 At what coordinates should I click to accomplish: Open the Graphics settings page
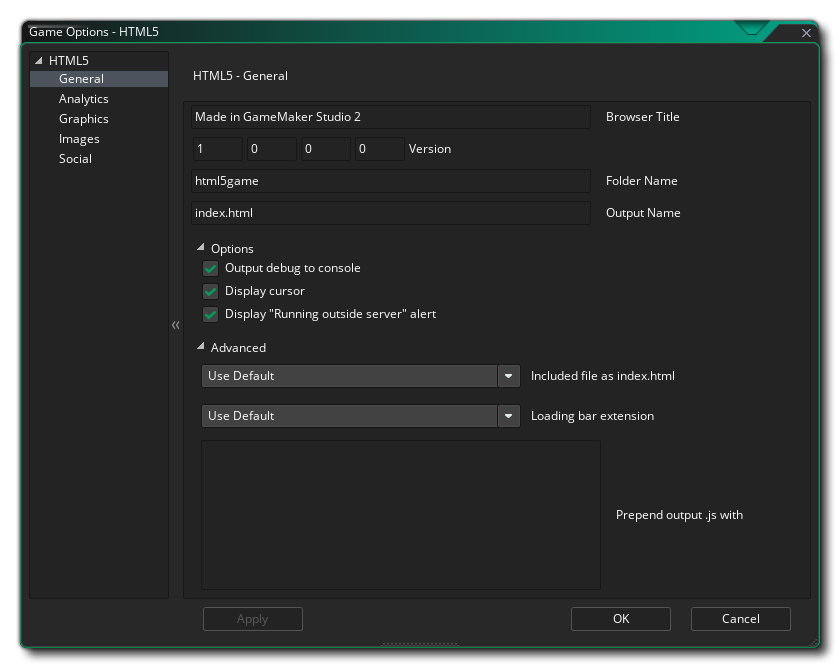point(83,118)
